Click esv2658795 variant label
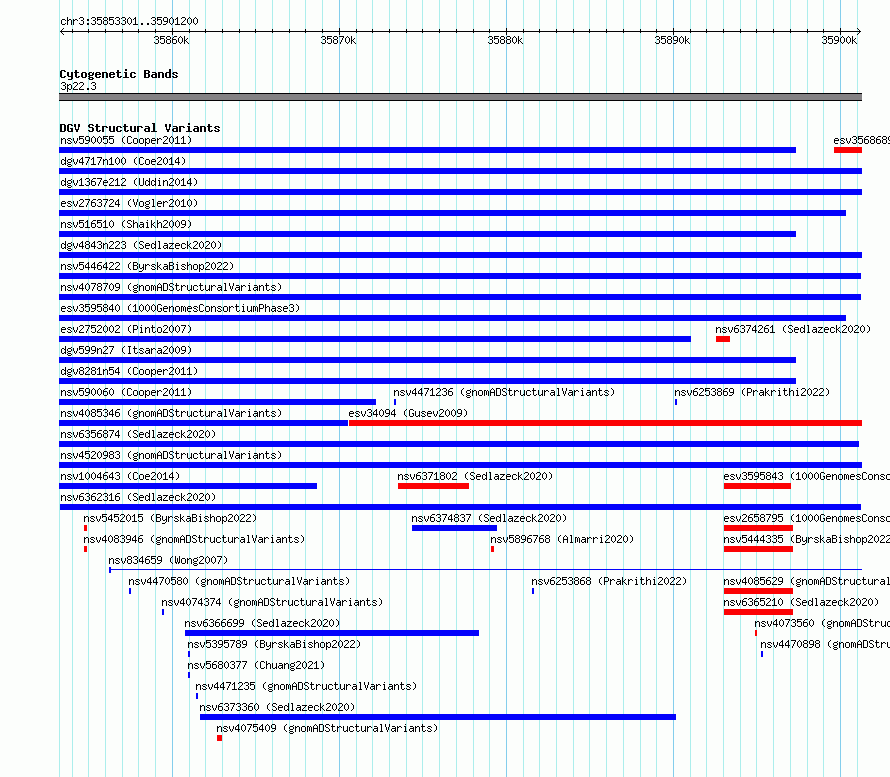The height and width of the screenshot is (777, 890). coord(807,518)
